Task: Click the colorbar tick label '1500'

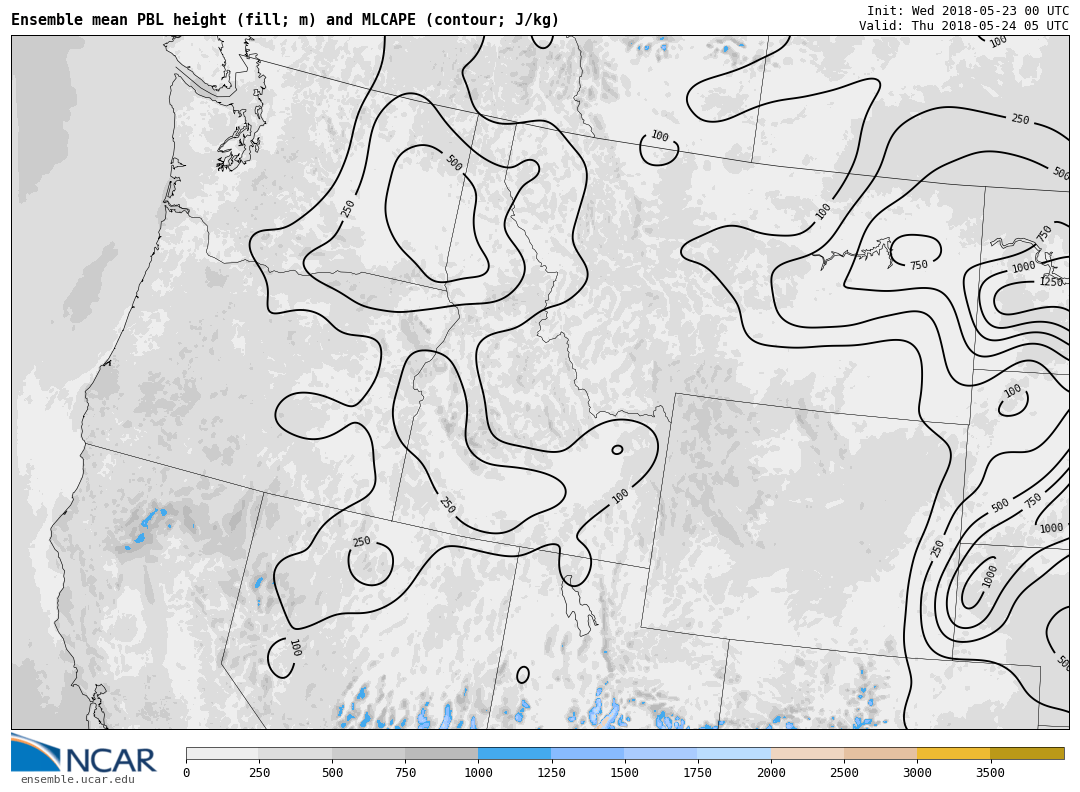Action: pos(624,773)
